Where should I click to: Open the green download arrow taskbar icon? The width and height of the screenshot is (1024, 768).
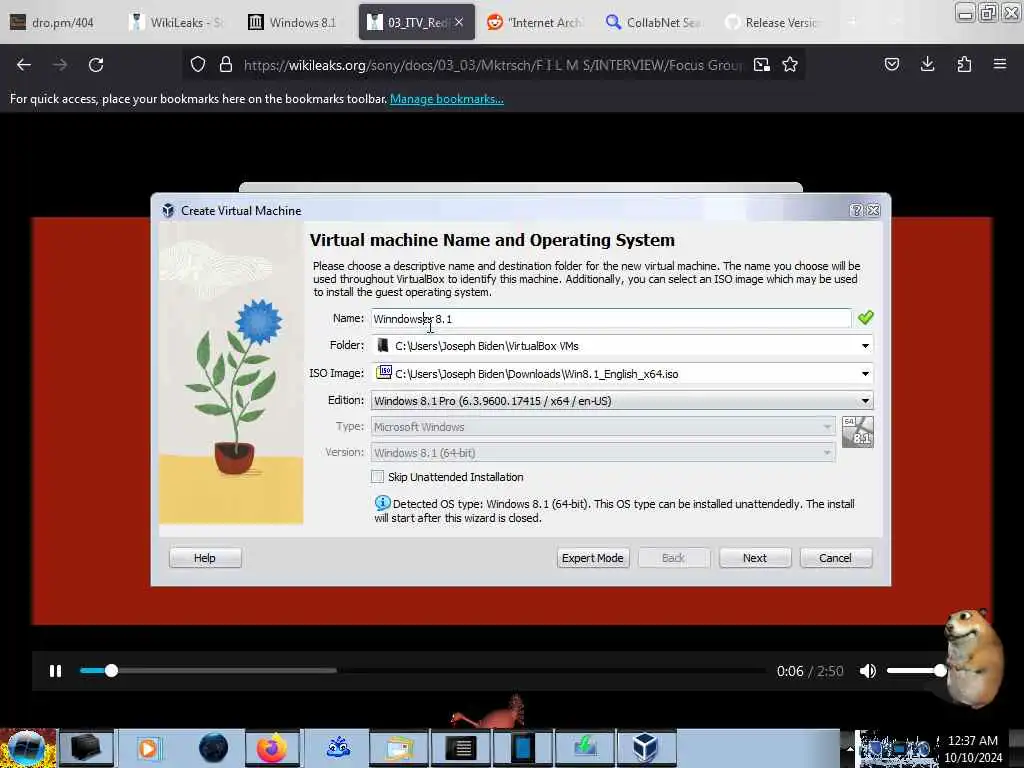585,748
